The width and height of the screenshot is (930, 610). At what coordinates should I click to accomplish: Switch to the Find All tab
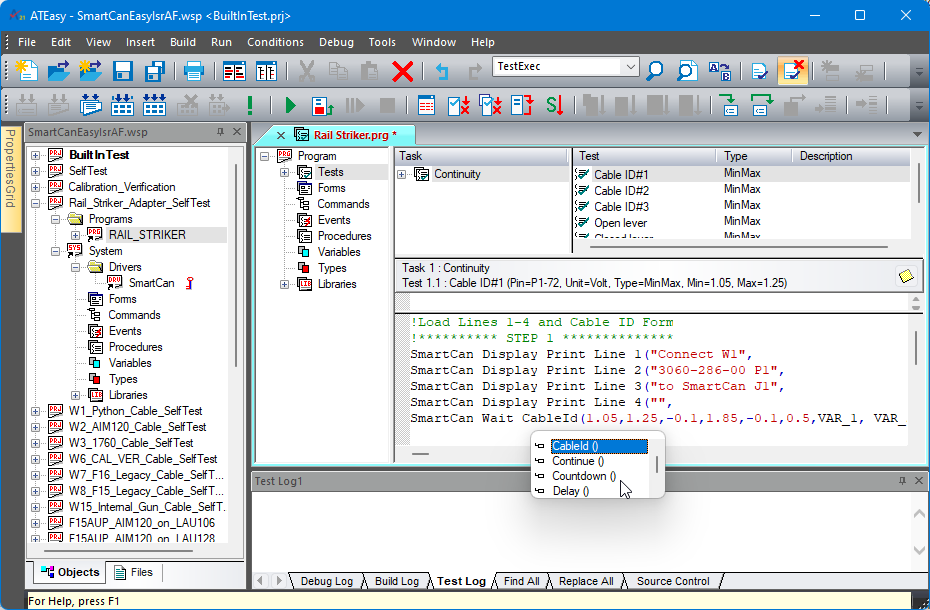click(x=521, y=582)
